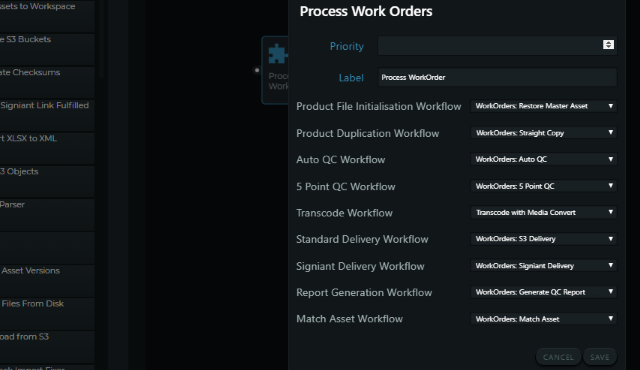Open Signiant Delivery Workflow dropdown
Viewport: 640px width, 370px height.
(x=544, y=266)
